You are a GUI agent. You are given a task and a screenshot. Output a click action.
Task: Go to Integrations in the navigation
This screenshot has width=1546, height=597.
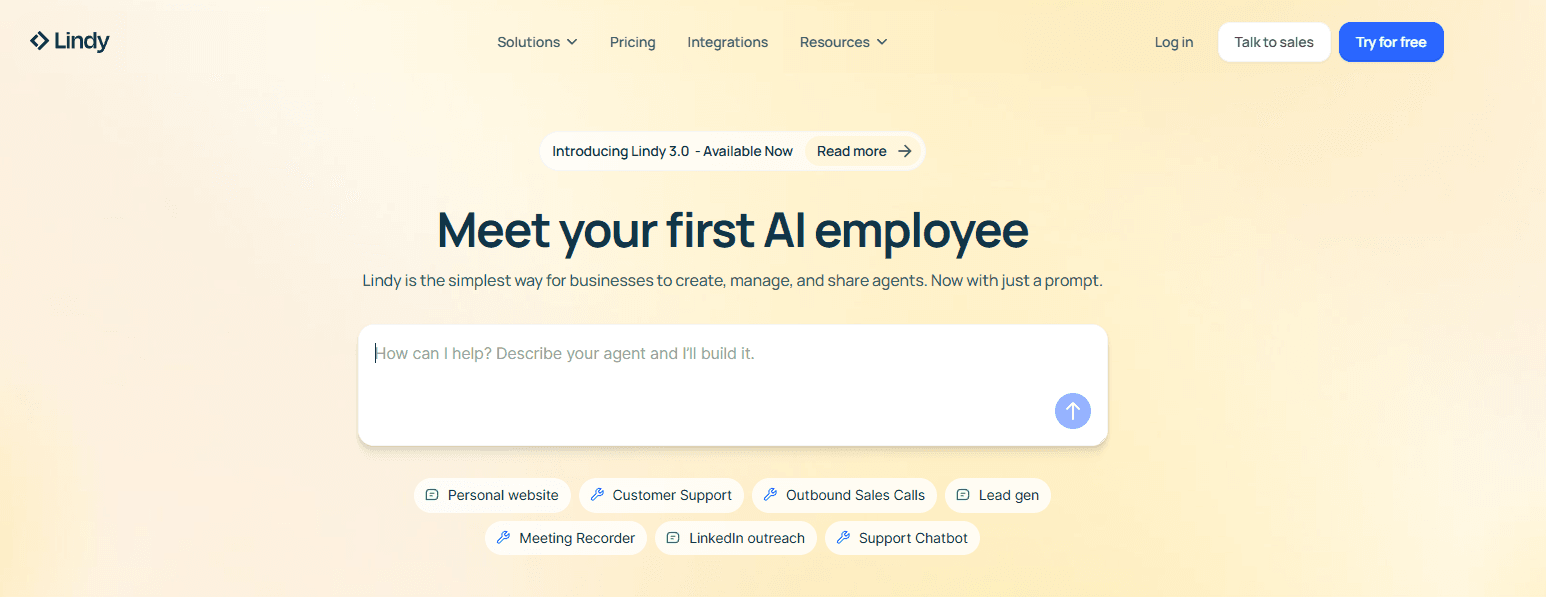pyautogui.click(x=728, y=42)
